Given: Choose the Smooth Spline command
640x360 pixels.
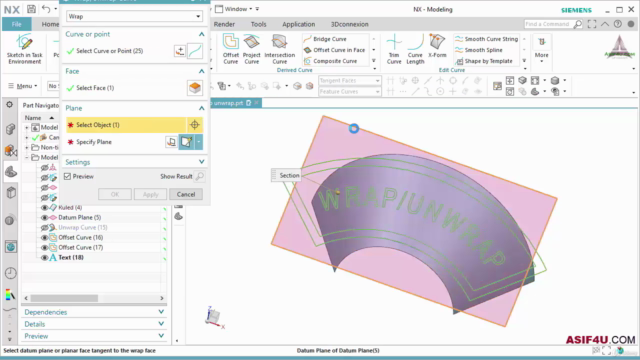Looking at the screenshot, I should (479, 50).
